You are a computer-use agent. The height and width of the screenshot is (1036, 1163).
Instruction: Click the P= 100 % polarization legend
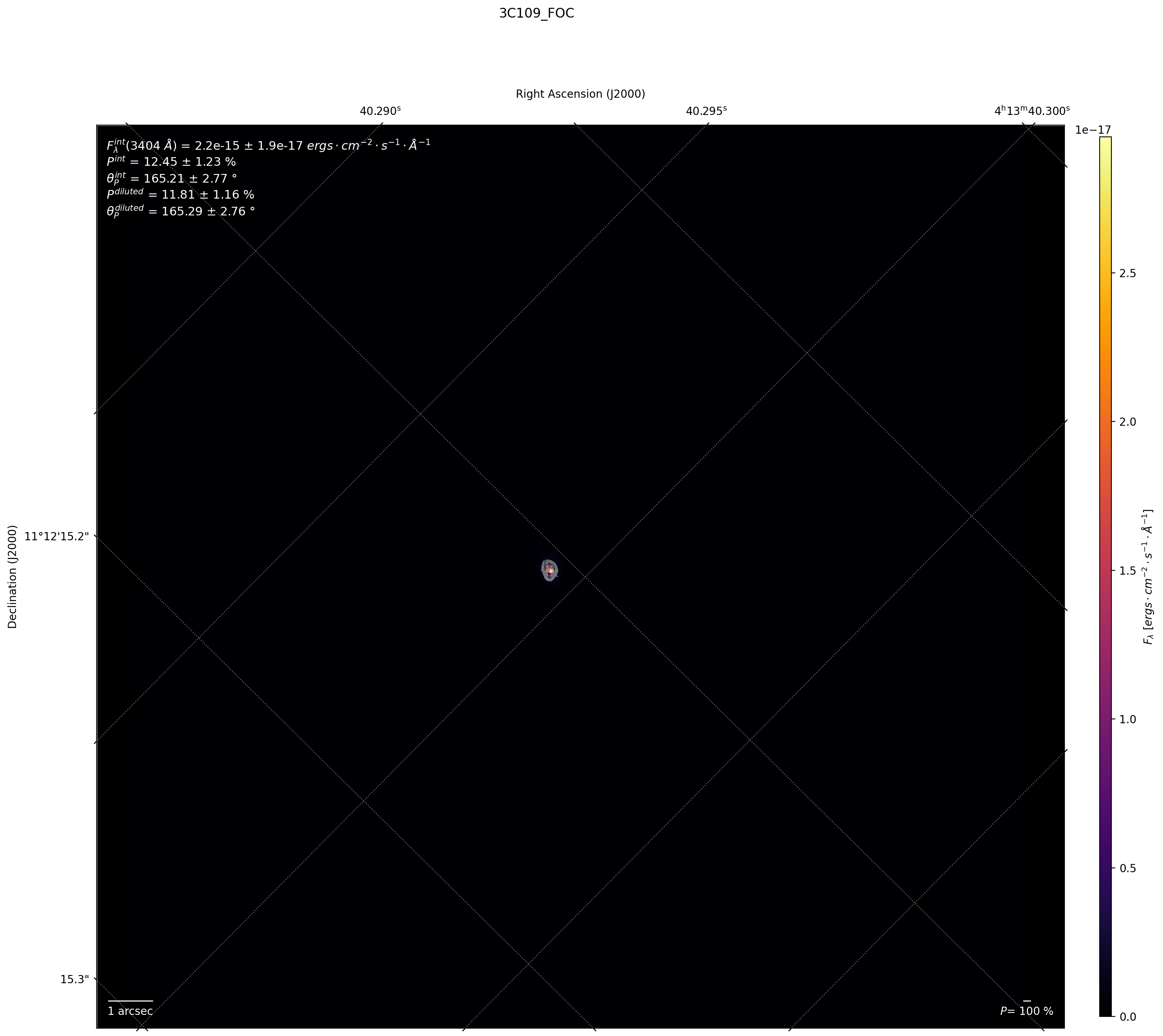(x=1027, y=1011)
